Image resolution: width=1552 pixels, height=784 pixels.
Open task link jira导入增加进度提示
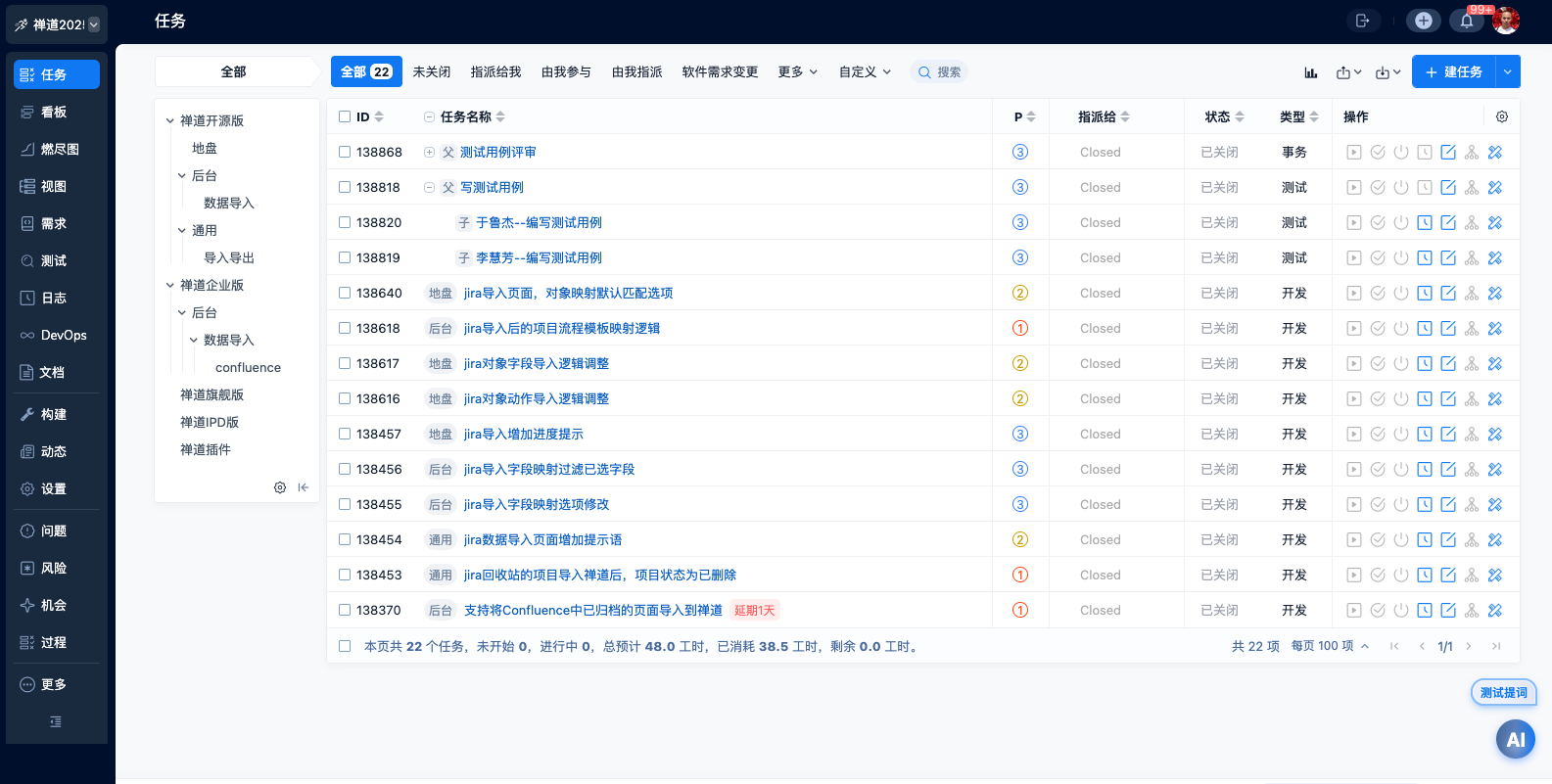(x=523, y=434)
